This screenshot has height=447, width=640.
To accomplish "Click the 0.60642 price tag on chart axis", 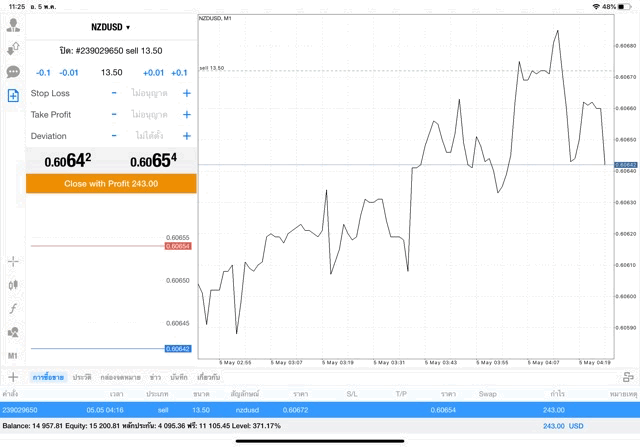I will point(626,165).
